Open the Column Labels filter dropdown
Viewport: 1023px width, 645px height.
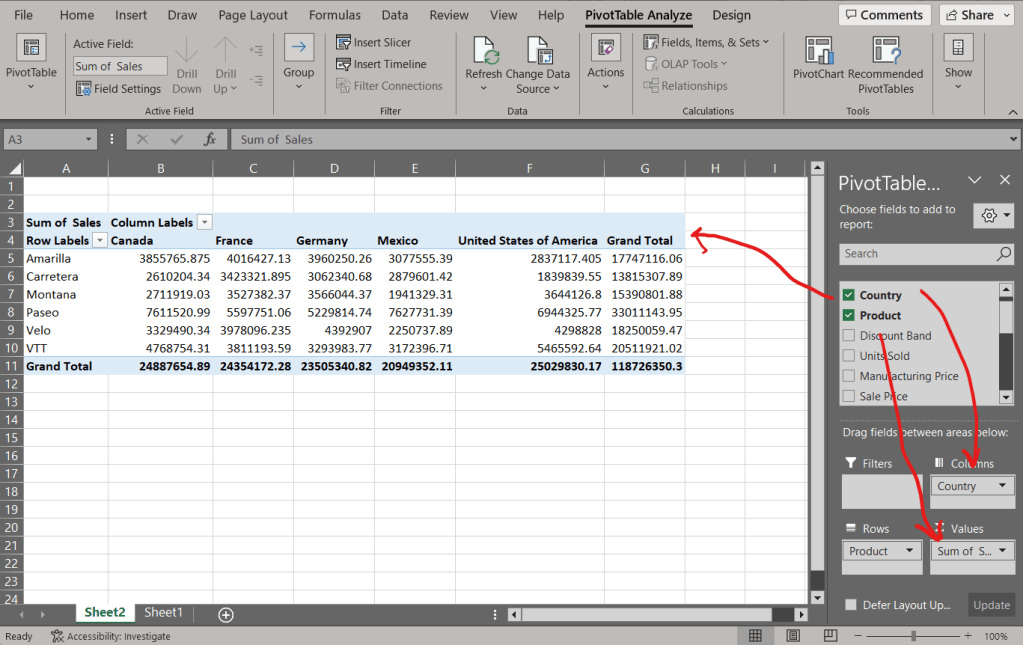(205, 220)
